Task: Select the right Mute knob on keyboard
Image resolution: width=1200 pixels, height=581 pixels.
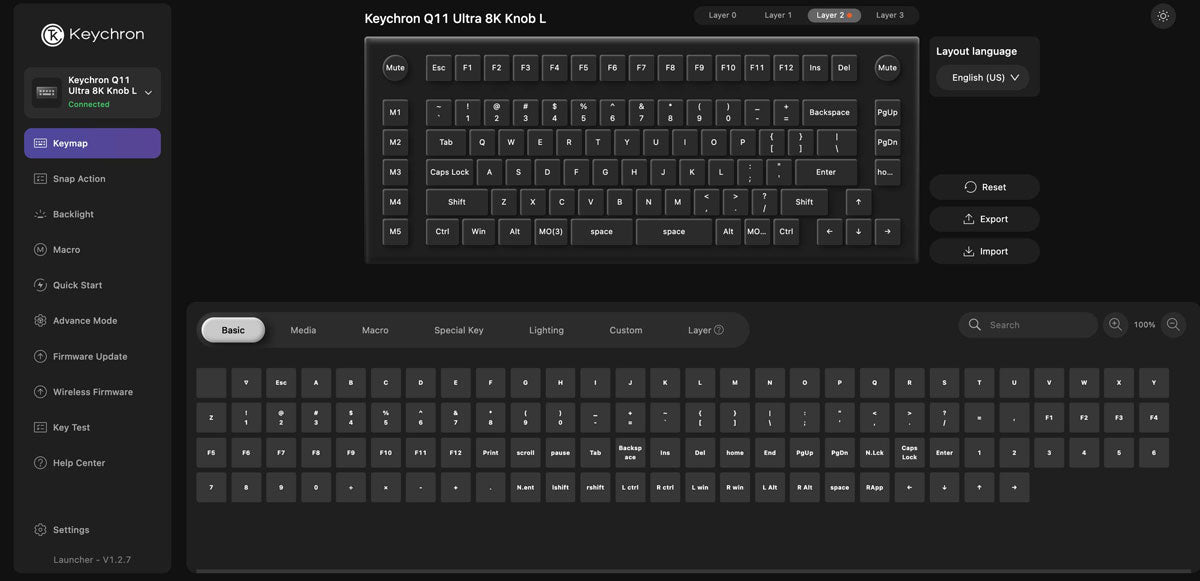Action: click(887, 68)
